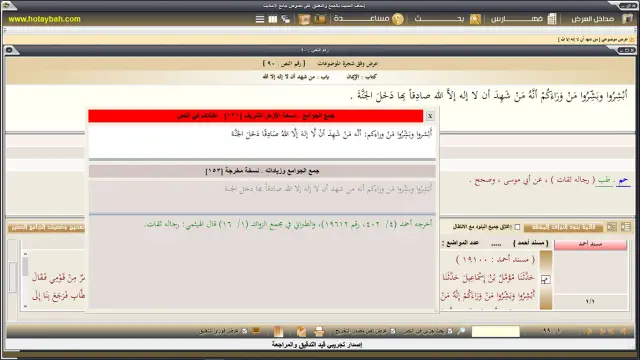Click the book page icon in bottom toolbar

(x=278, y=331)
